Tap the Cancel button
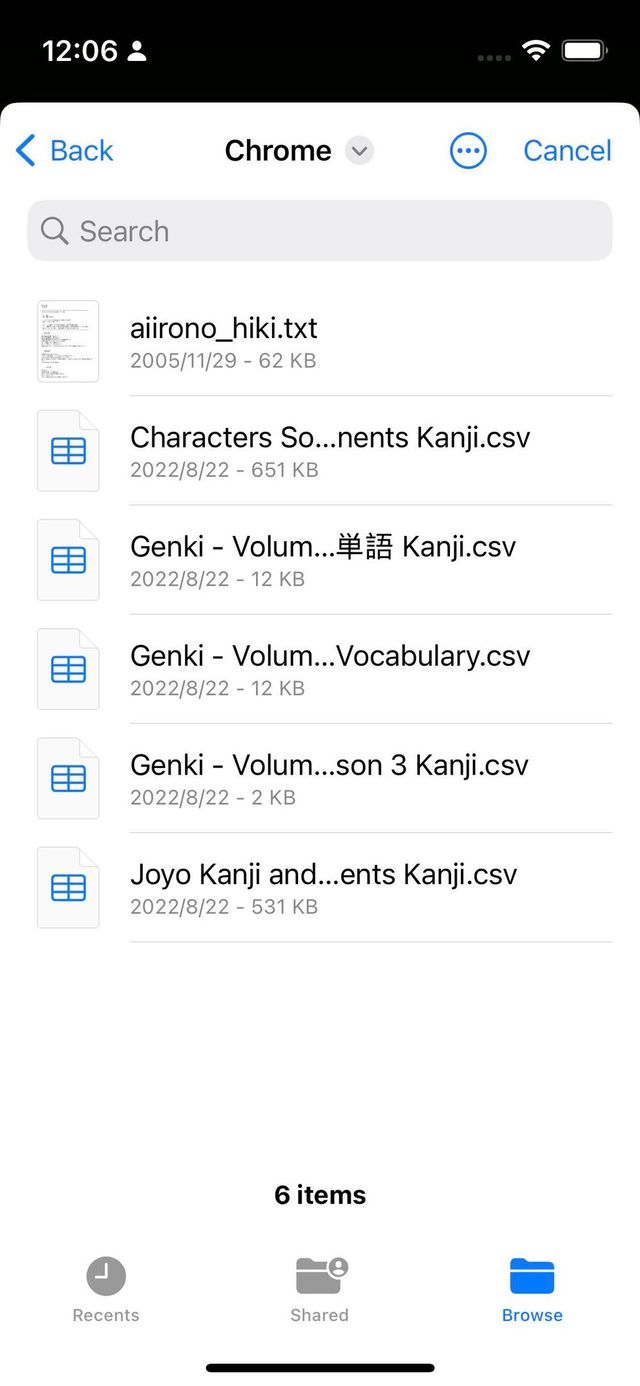Screen dimensions: 640x1386 pyautogui.click(x=567, y=151)
